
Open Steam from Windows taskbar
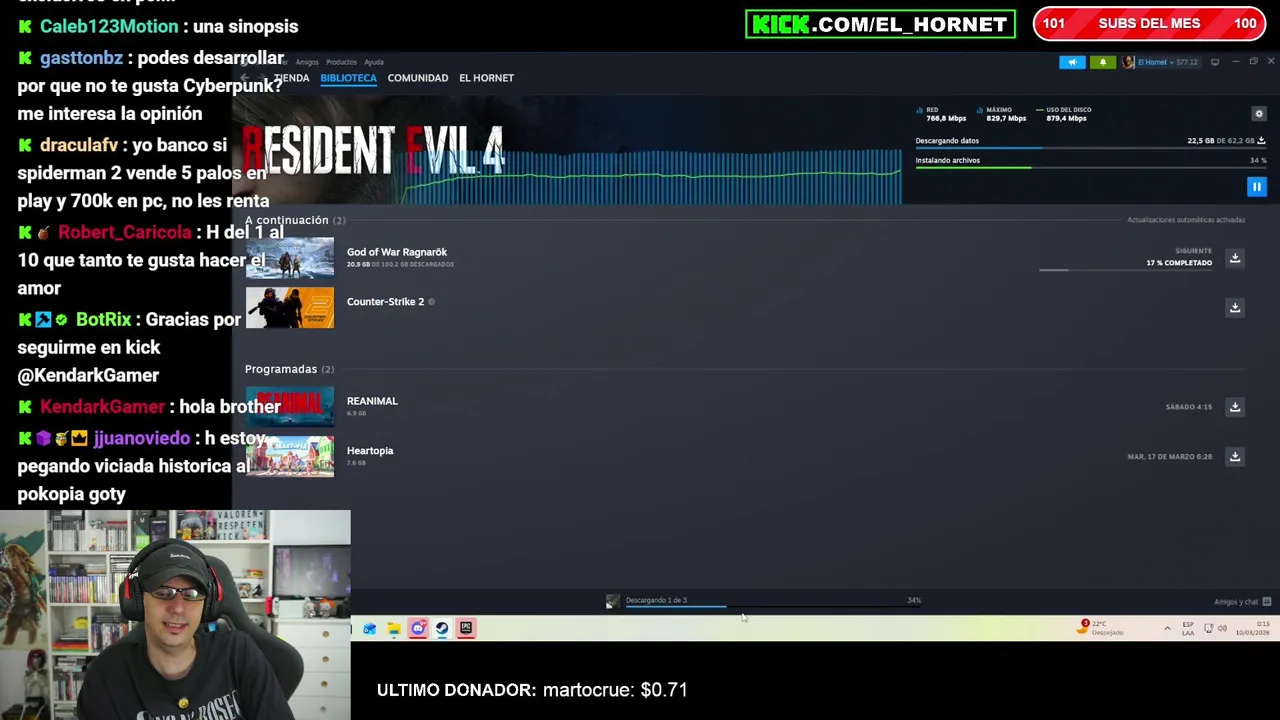click(x=442, y=629)
